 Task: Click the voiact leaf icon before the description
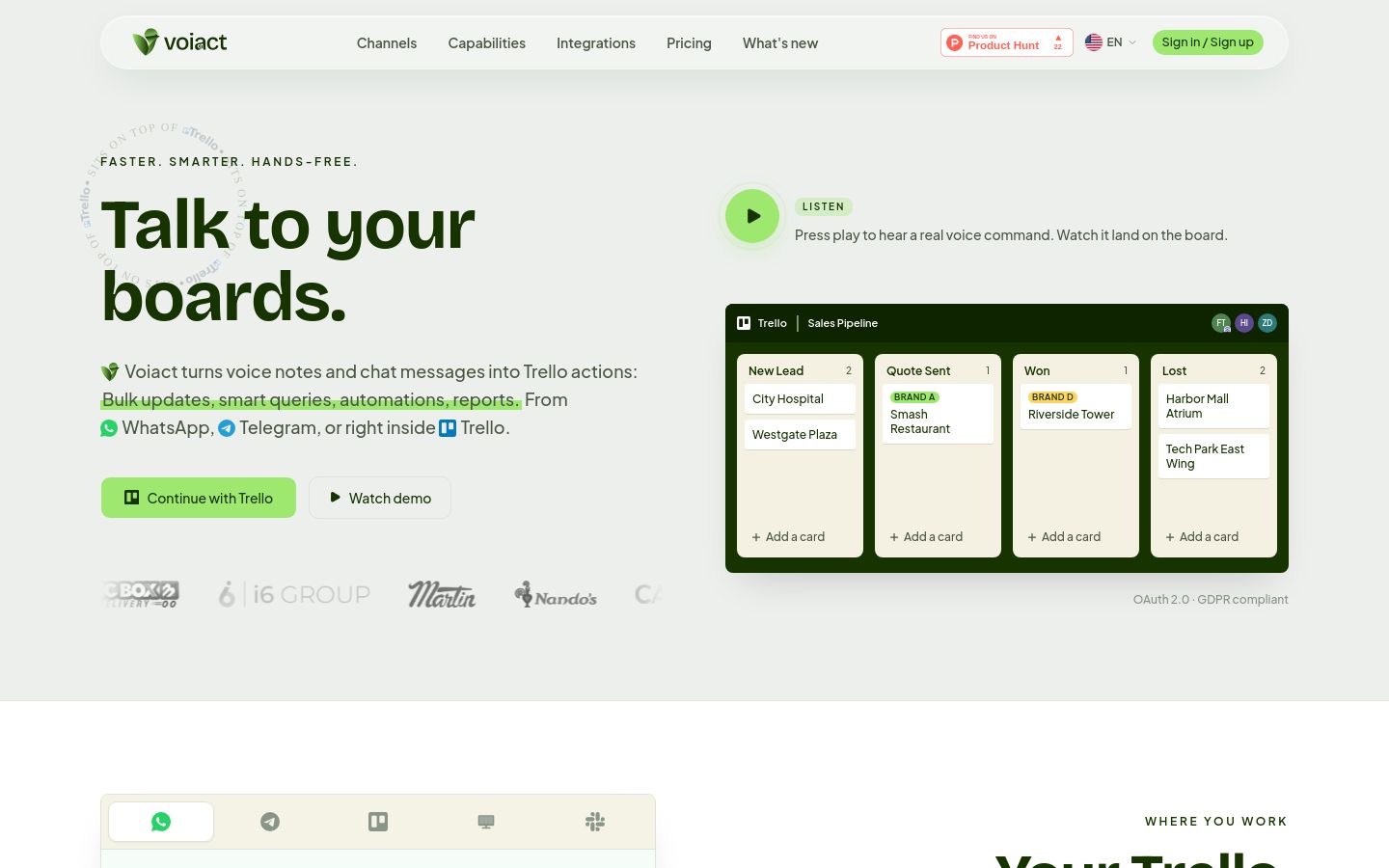(110, 371)
